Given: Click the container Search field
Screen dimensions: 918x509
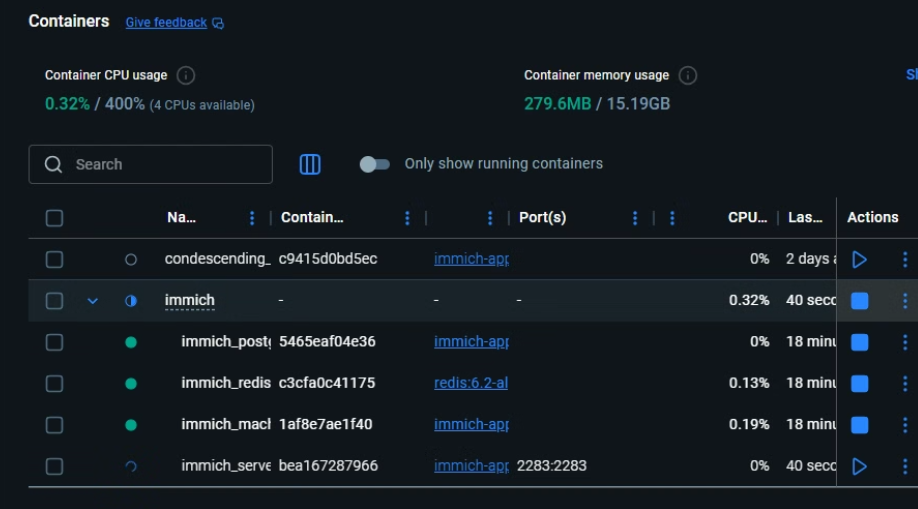Looking at the screenshot, I should pyautogui.click(x=160, y=164).
